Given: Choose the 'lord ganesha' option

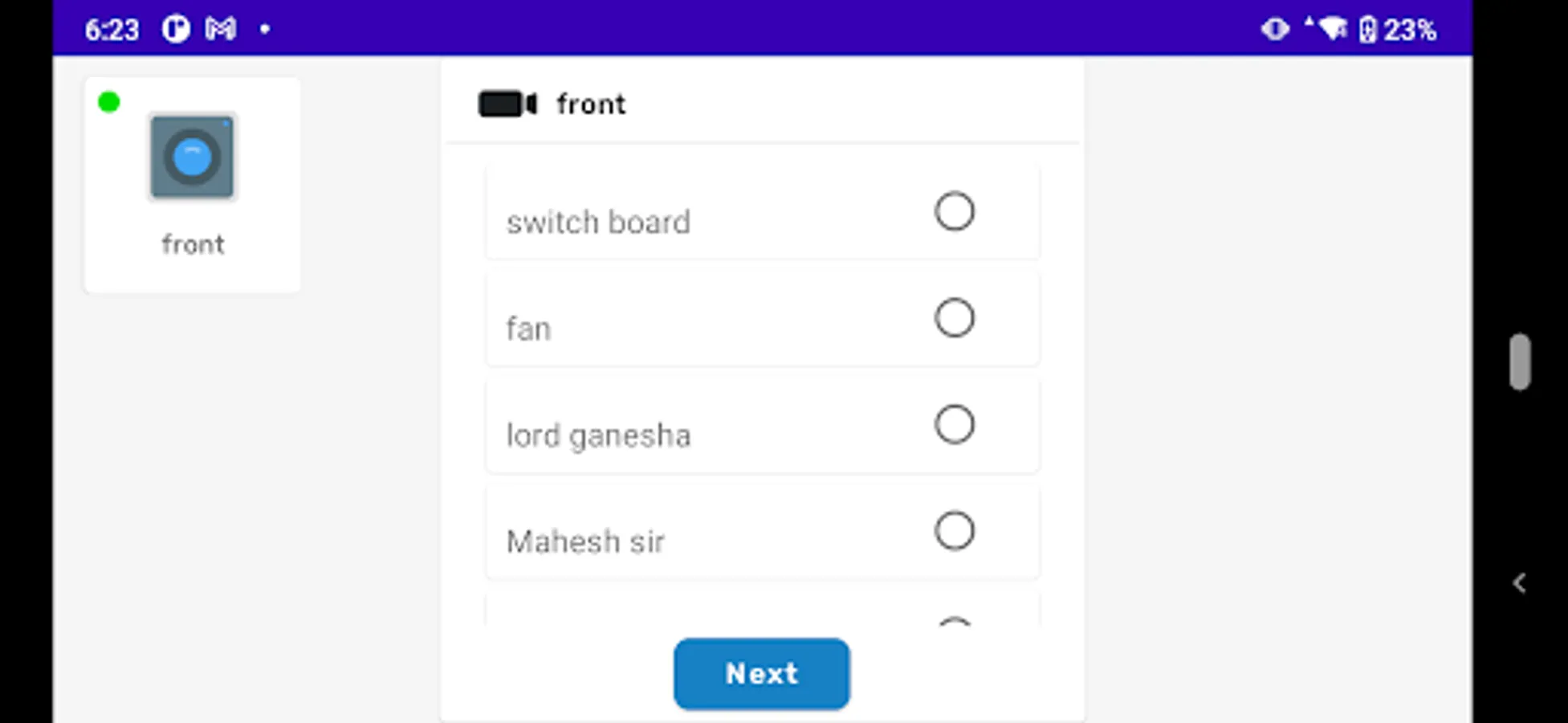Looking at the screenshot, I should (954, 424).
